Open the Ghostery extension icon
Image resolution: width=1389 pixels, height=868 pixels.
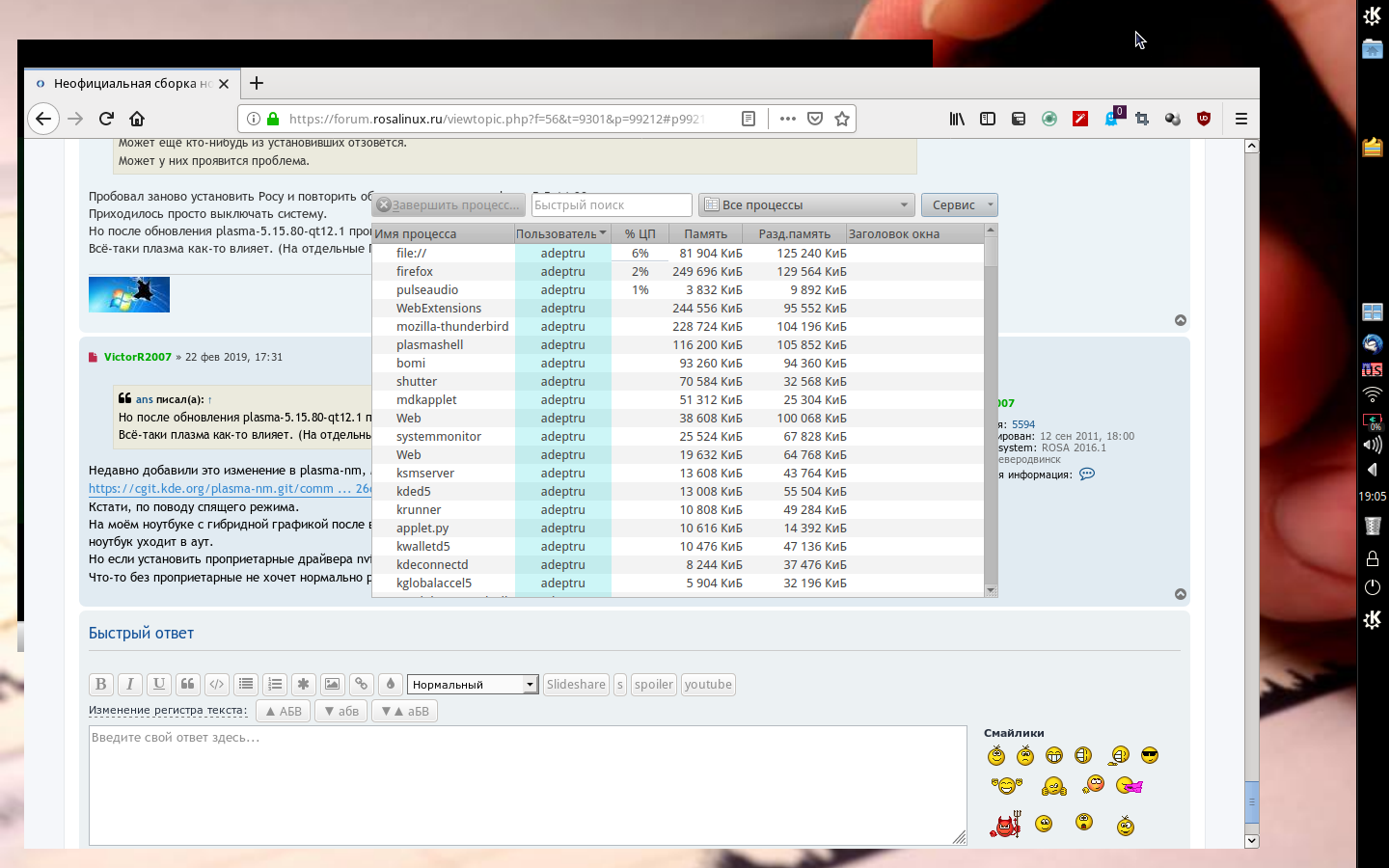(1111, 119)
